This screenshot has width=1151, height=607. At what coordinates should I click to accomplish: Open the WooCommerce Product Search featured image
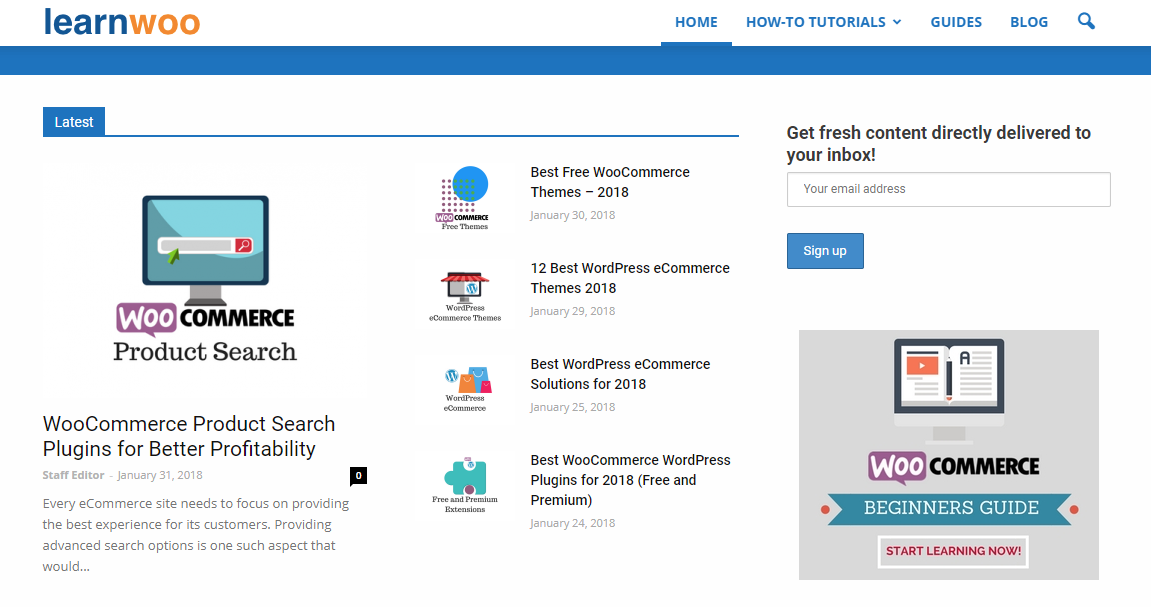click(205, 280)
